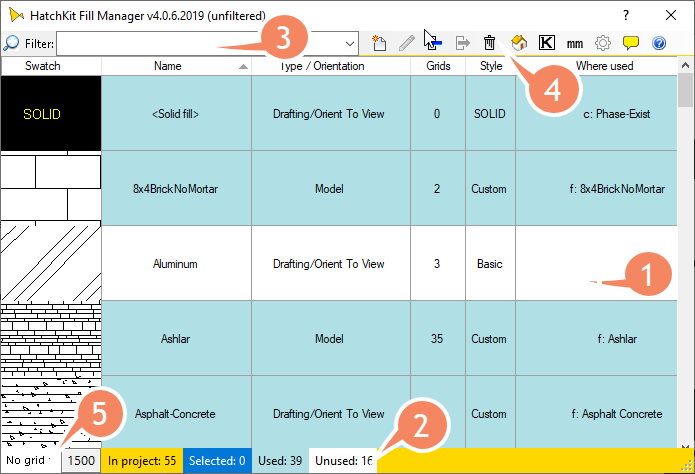Click Model type in Ashlar row

pyautogui.click(x=331, y=338)
